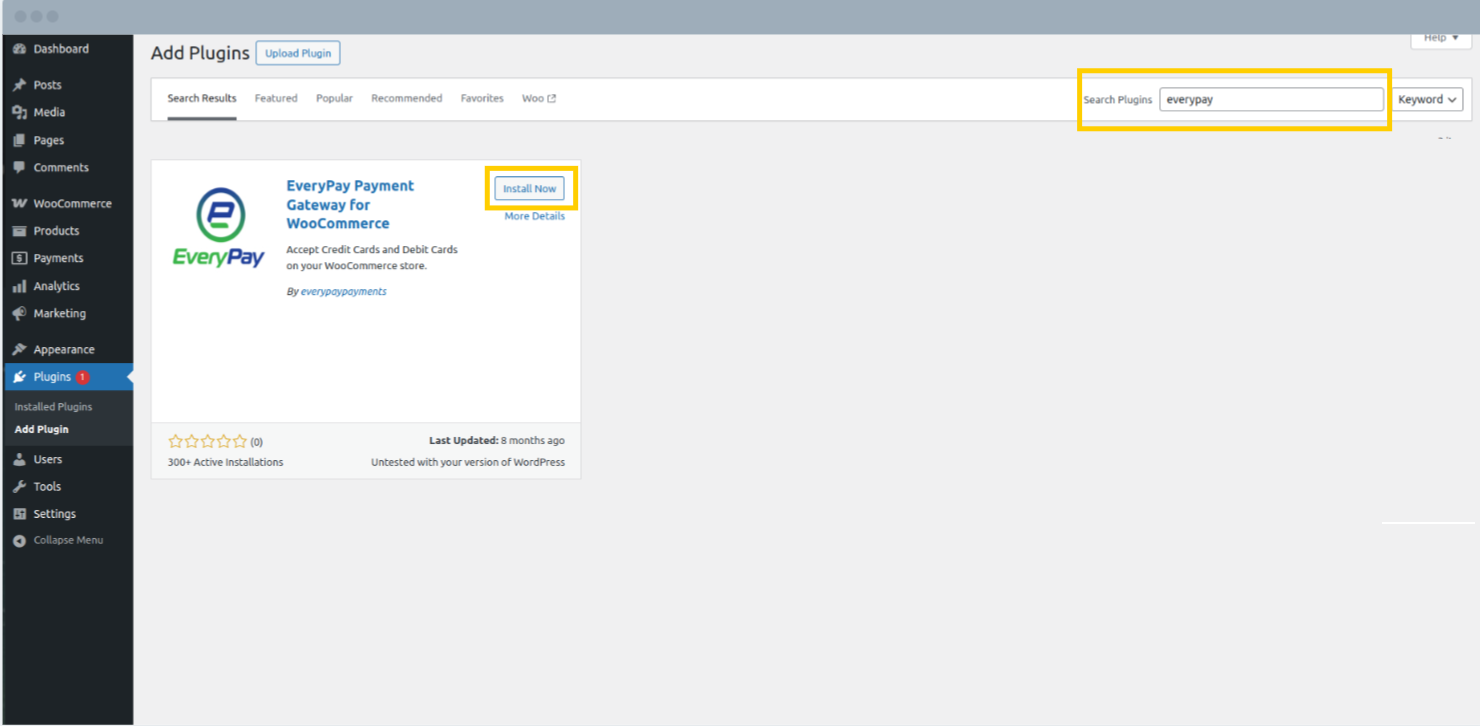Viewport: 1480px width, 726px height.
Task: Click "Untested with your version of WordPress" text
Action: click(x=468, y=462)
